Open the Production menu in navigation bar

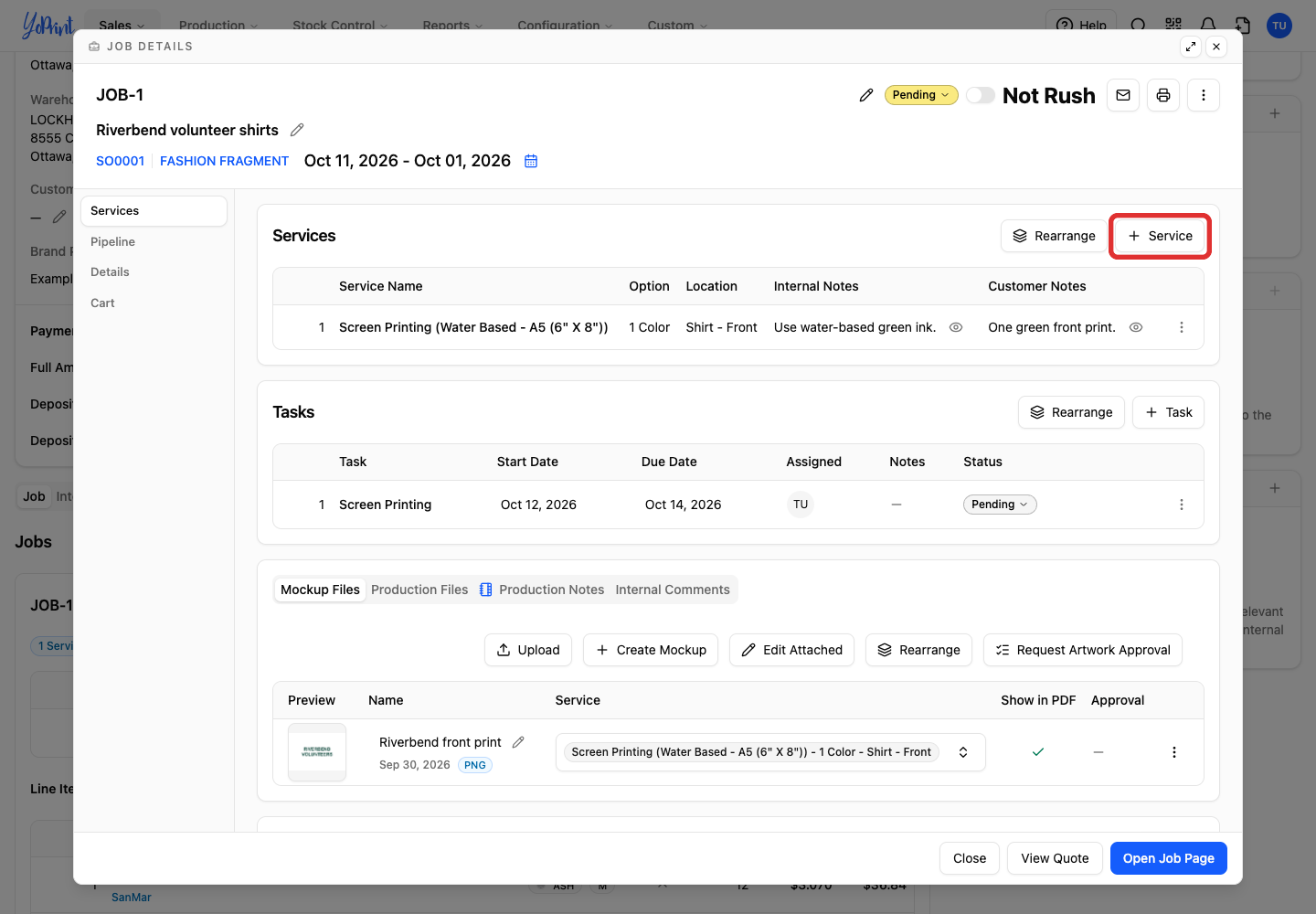[218, 26]
